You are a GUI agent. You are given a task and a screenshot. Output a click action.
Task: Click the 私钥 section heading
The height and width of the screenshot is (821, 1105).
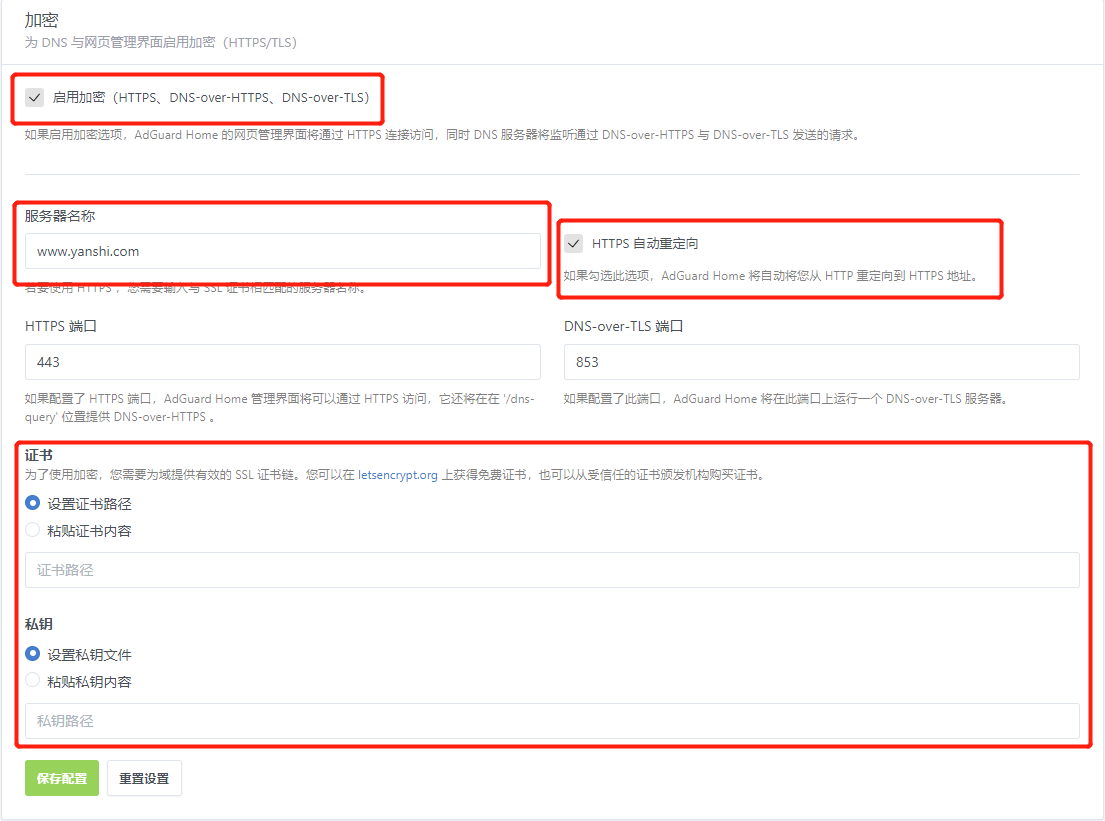(x=38, y=624)
